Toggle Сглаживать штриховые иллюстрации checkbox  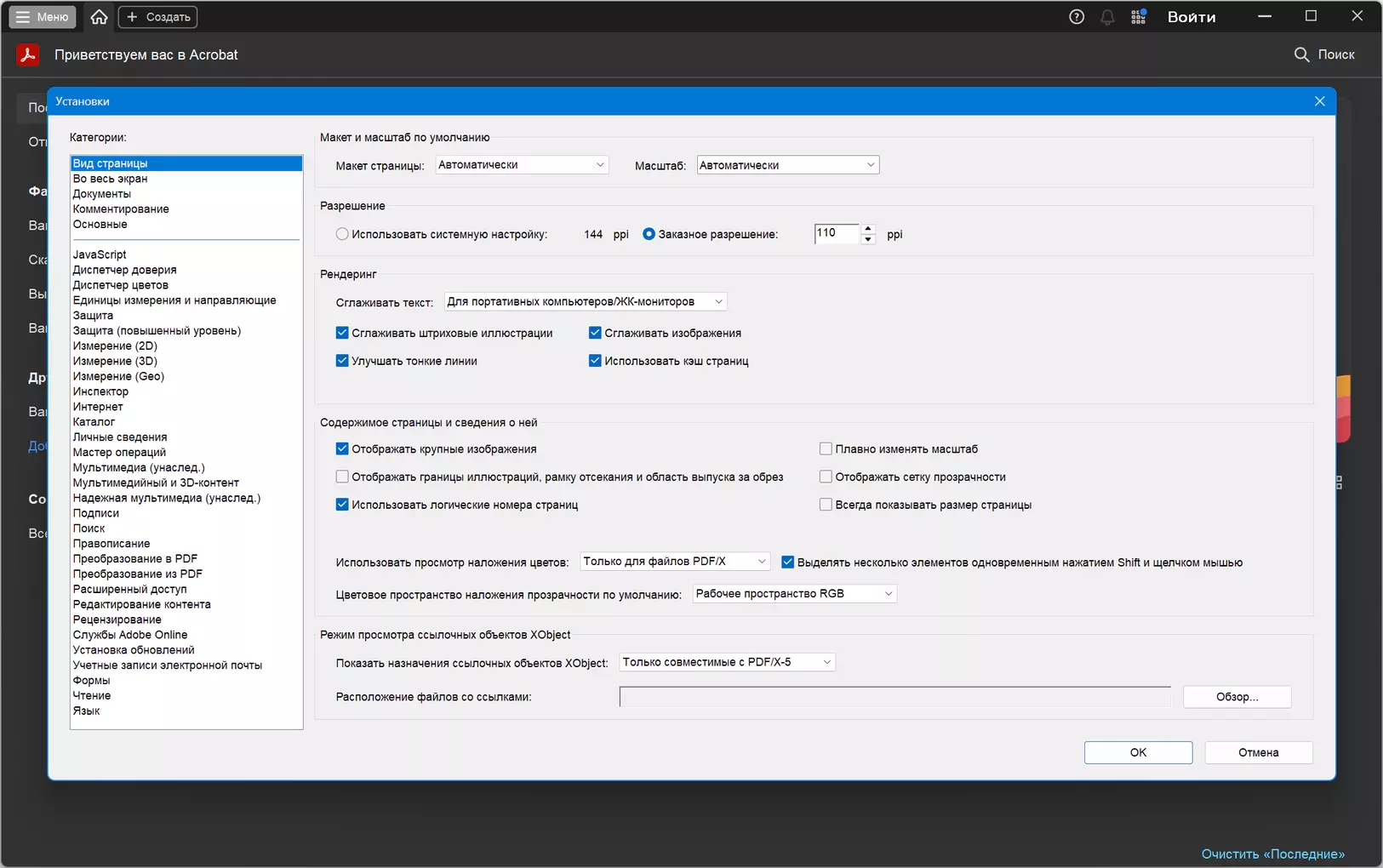tap(342, 333)
